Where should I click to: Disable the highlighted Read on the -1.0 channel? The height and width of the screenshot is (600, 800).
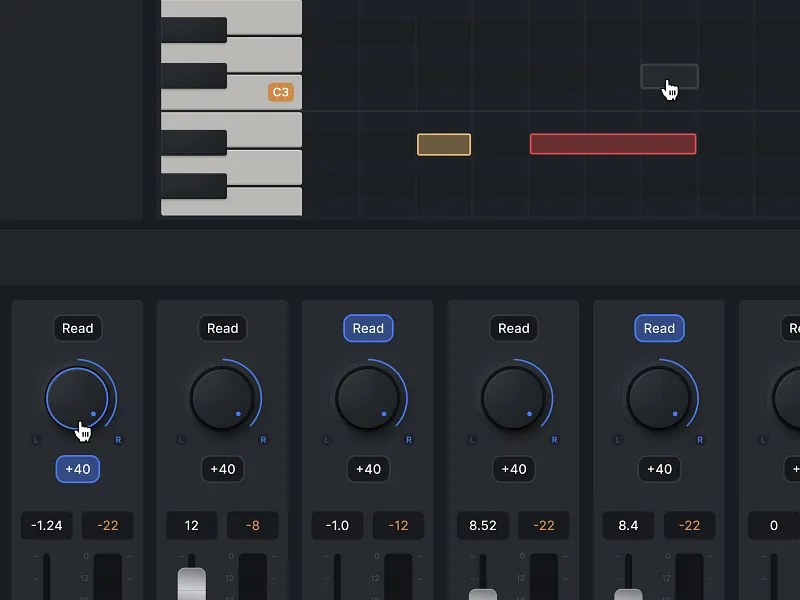[368, 328]
